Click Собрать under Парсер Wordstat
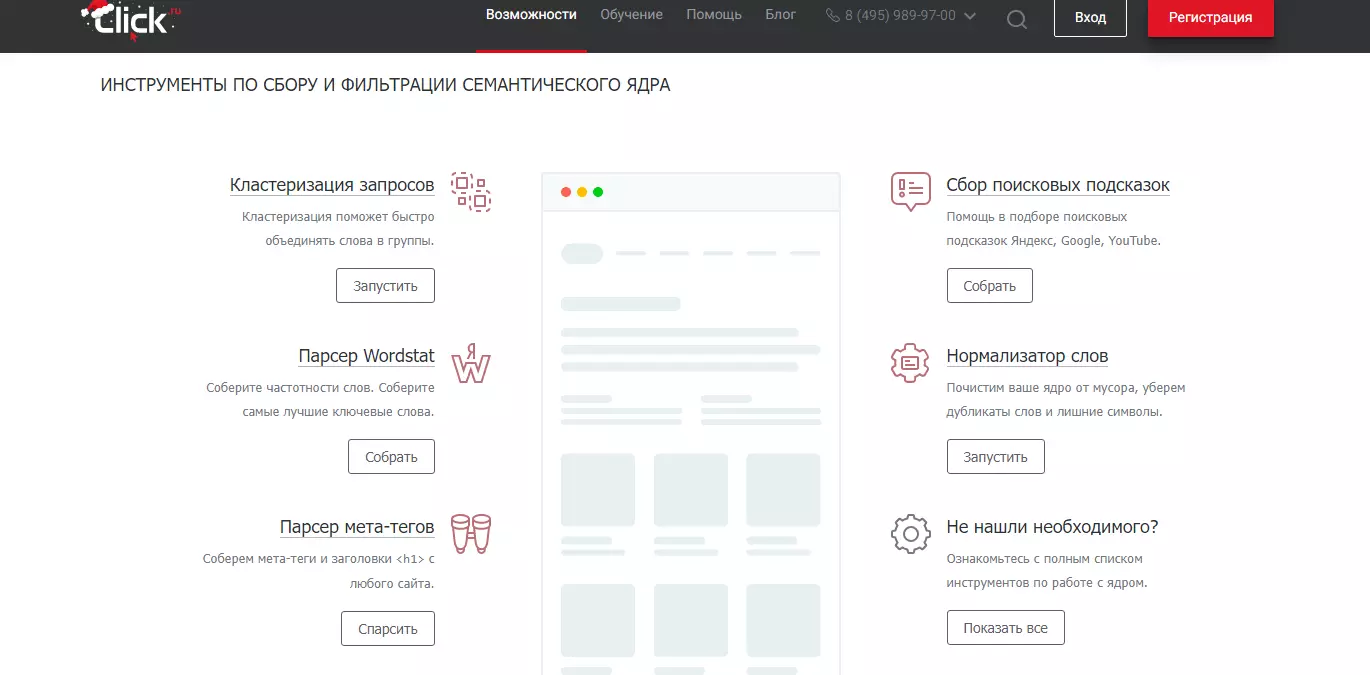The height and width of the screenshot is (675, 1370). [x=391, y=457]
